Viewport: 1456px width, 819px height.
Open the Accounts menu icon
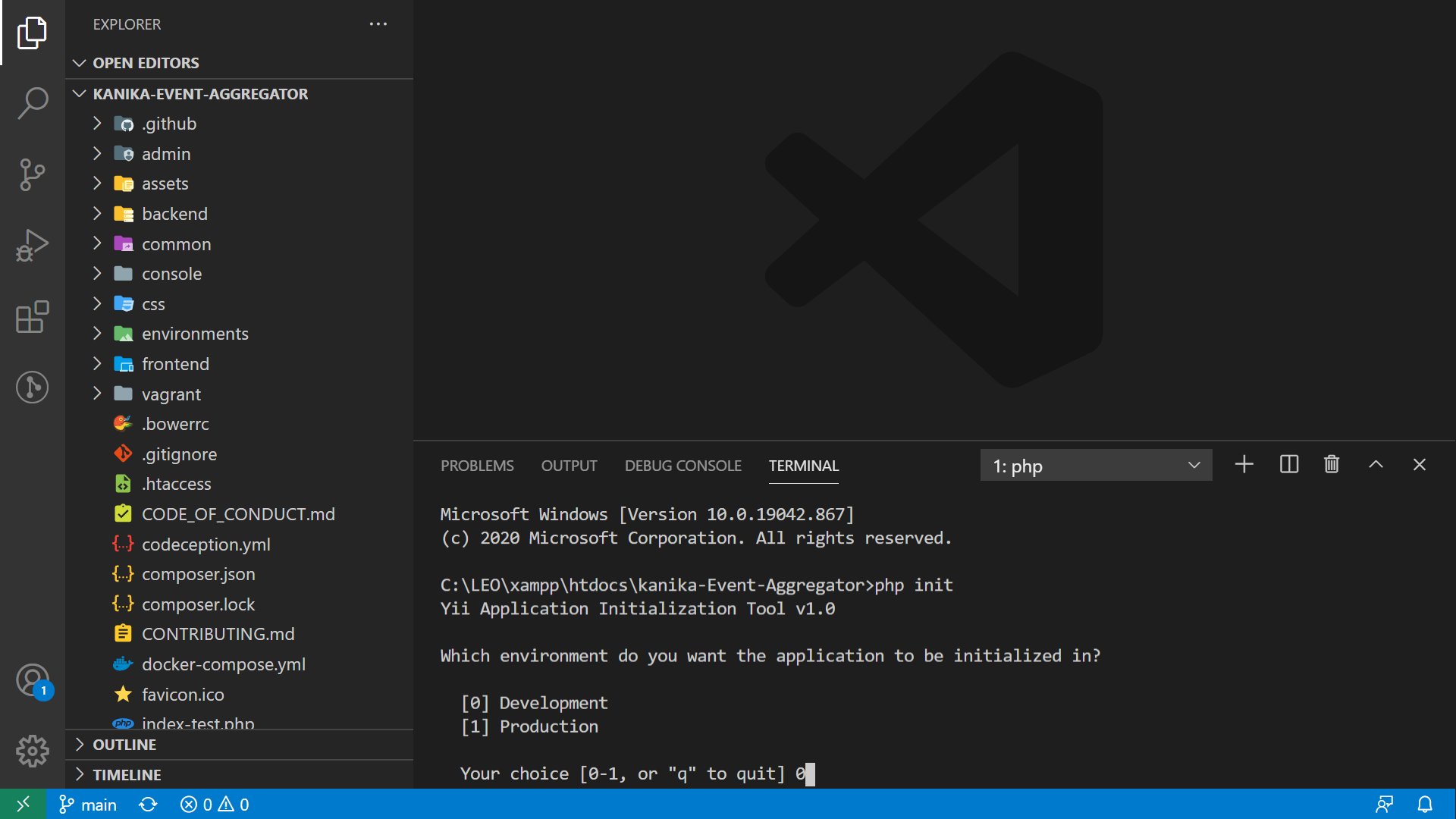[x=32, y=680]
